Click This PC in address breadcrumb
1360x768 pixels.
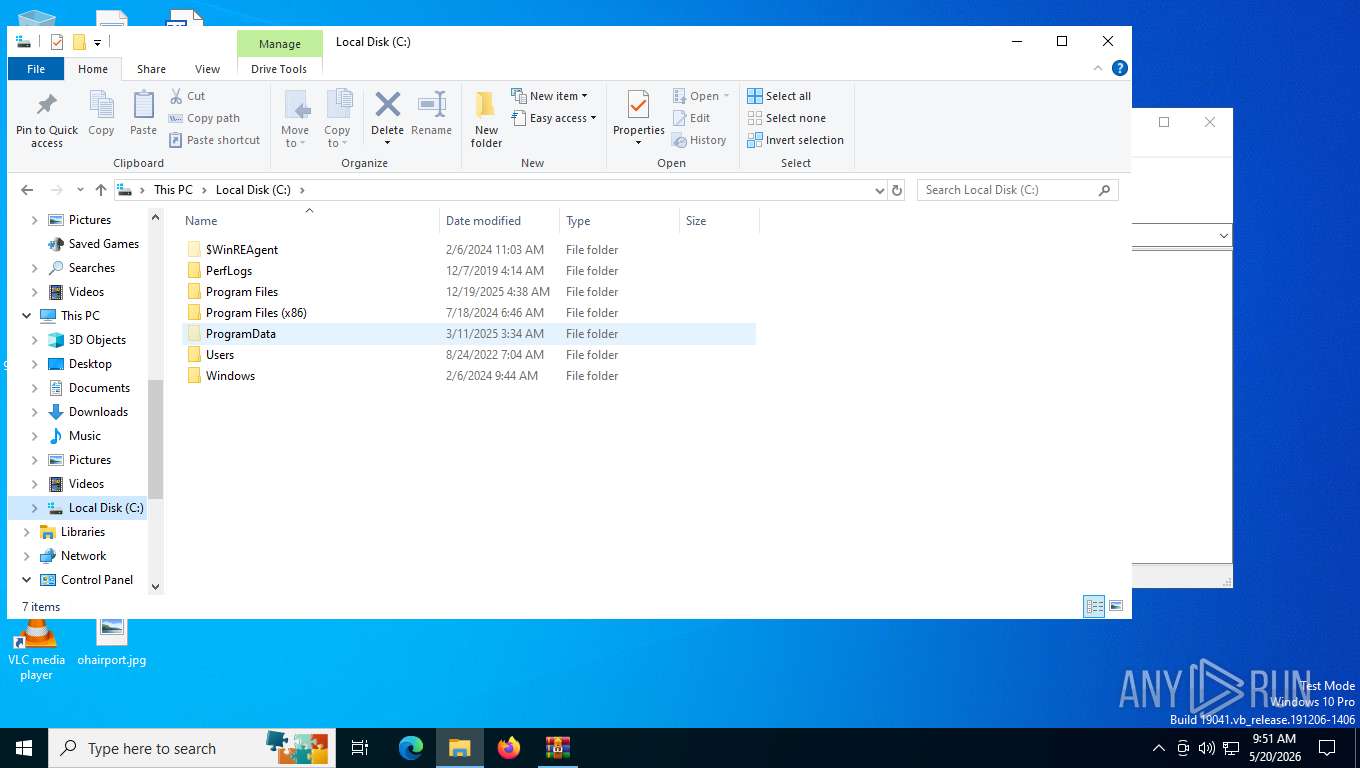(173, 190)
